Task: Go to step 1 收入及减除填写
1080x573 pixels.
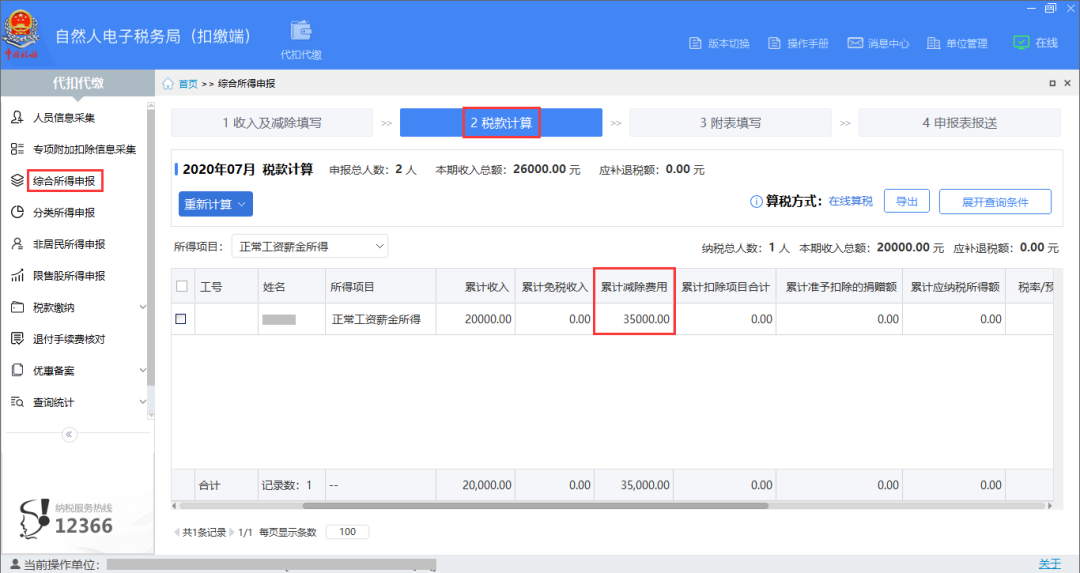Action: (x=272, y=123)
